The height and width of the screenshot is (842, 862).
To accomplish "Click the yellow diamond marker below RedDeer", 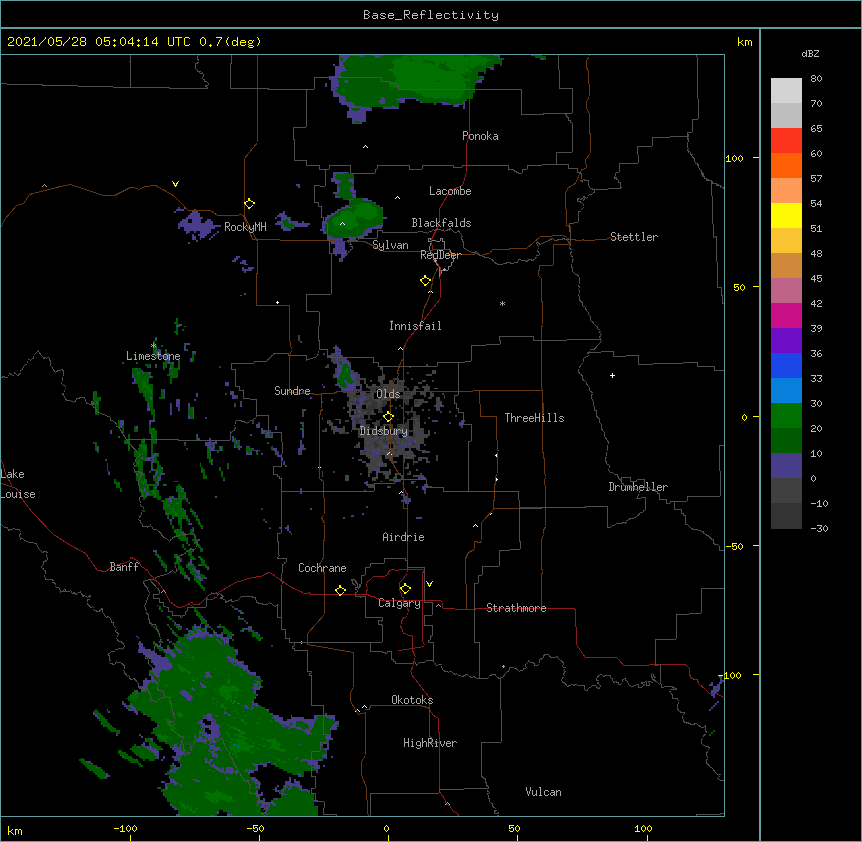I will pyautogui.click(x=426, y=281).
